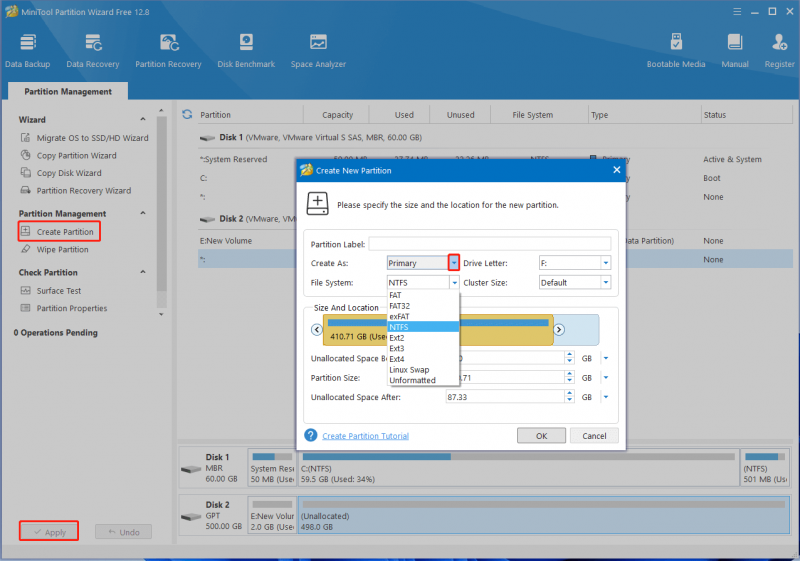Image resolution: width=800 pixels, height=561 pixels.
Task: Choose FAT in file system list
Action: [423, 295]
